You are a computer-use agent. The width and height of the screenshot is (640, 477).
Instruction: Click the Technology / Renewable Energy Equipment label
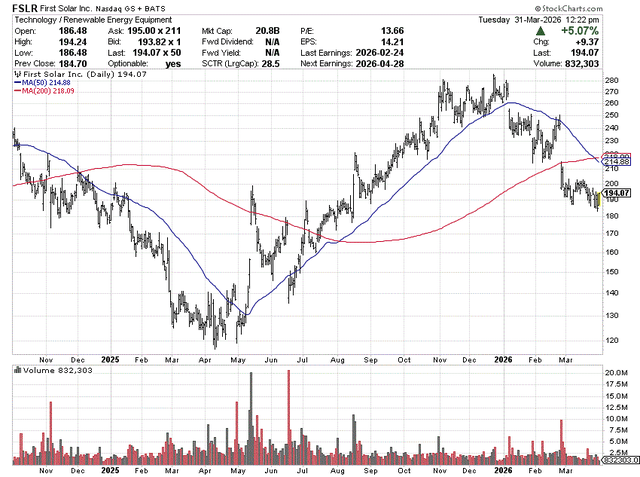93,20
